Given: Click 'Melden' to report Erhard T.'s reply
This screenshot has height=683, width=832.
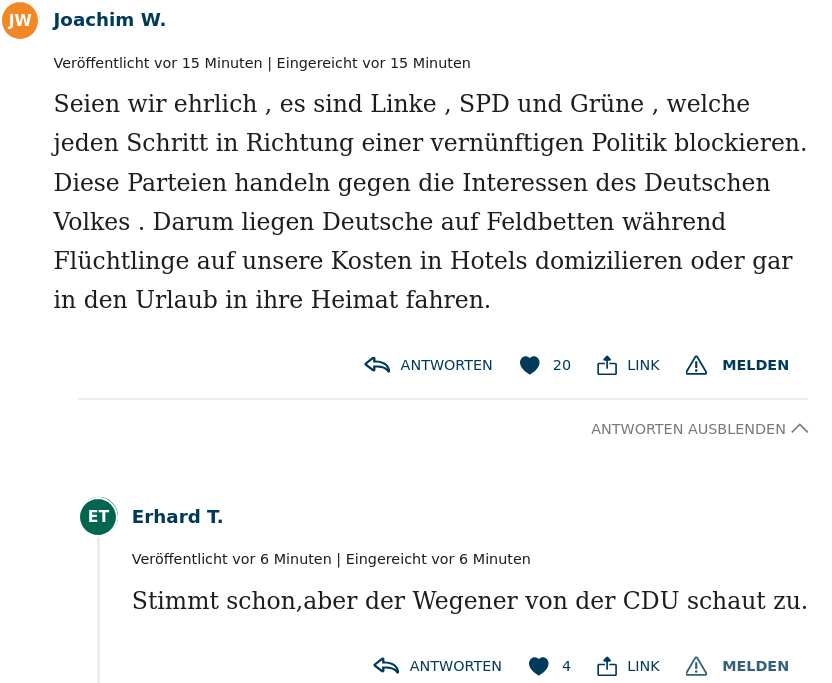Looking at the screenshot, I should pyautogui.click(x=755, y=666).
